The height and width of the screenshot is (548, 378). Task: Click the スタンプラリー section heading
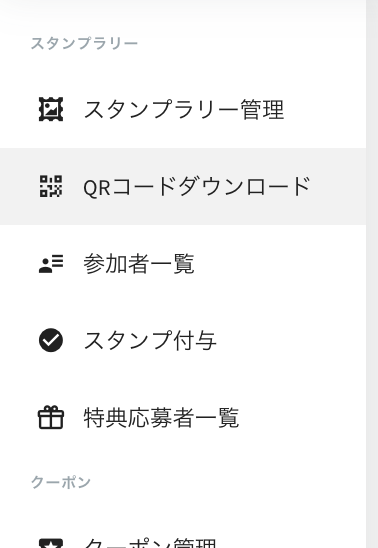click(x=84, y=44)
